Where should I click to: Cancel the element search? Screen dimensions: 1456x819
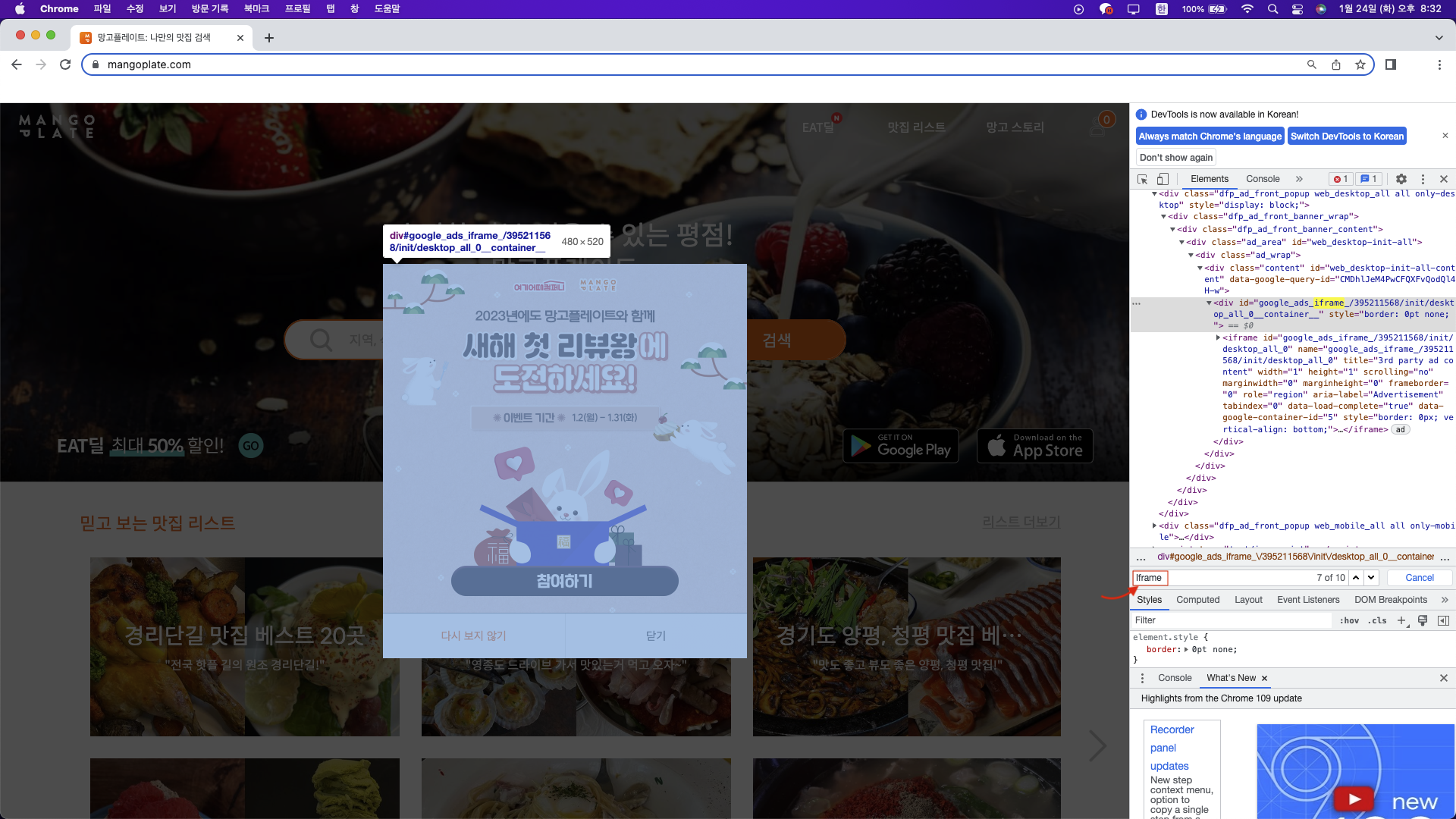pyautogui.click(x=1419, y=578)
